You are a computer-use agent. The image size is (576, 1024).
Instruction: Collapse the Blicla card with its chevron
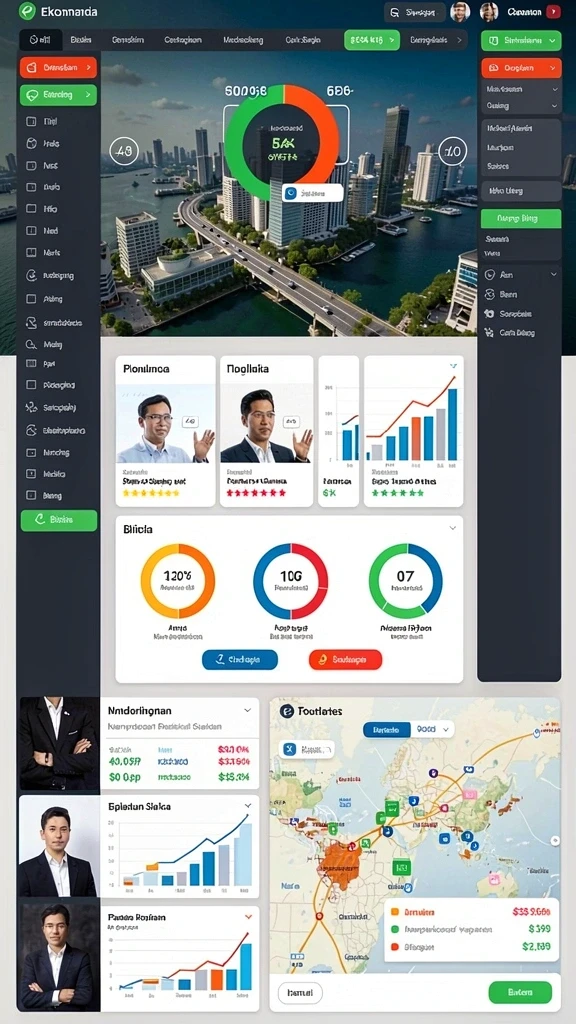453,528
